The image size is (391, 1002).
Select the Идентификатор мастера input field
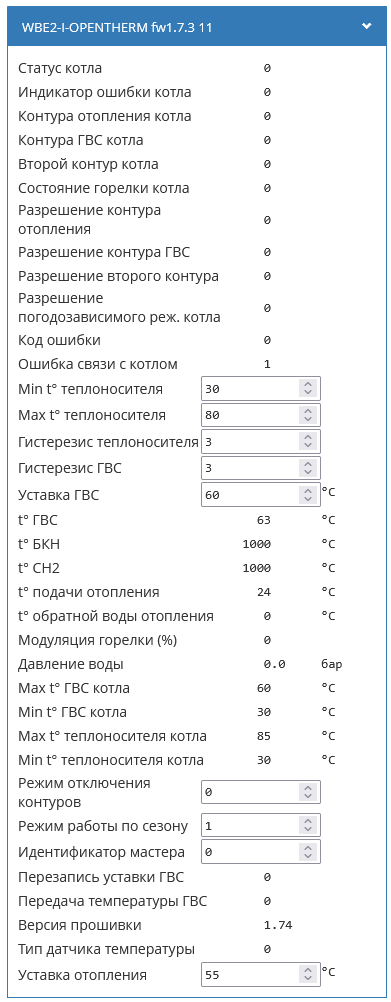coord(261,852)
